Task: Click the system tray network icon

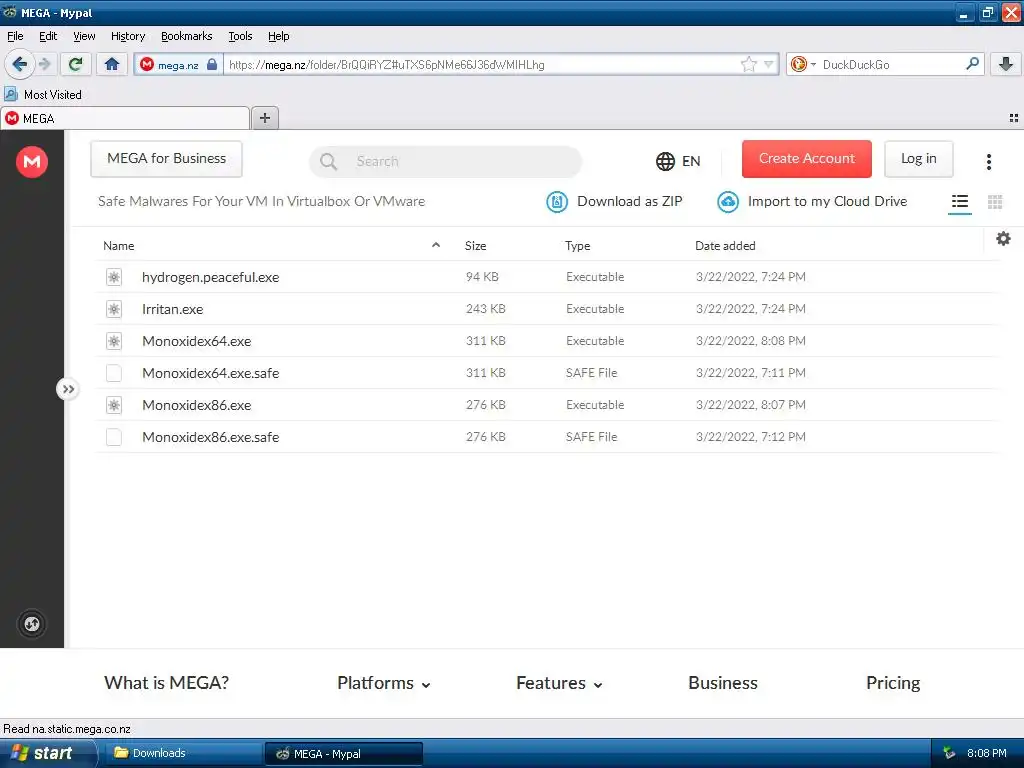Action: tap(949, 753)
